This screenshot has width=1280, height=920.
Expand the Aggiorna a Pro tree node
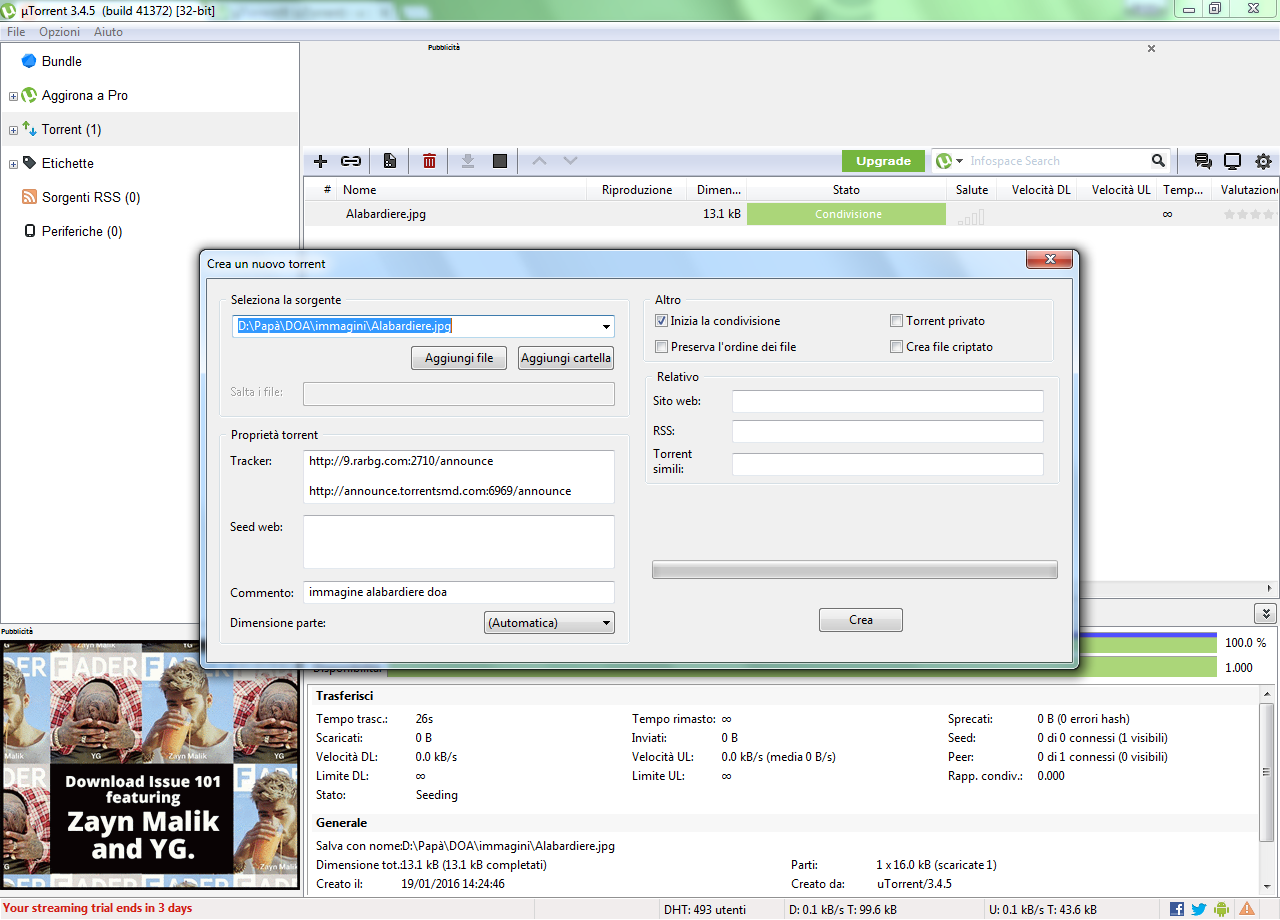13,96
